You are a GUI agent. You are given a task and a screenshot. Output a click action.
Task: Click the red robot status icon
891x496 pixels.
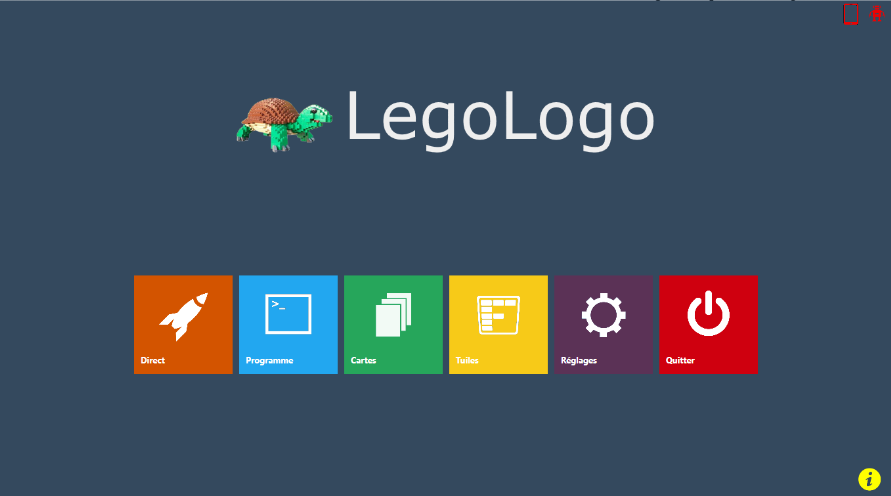877,13
